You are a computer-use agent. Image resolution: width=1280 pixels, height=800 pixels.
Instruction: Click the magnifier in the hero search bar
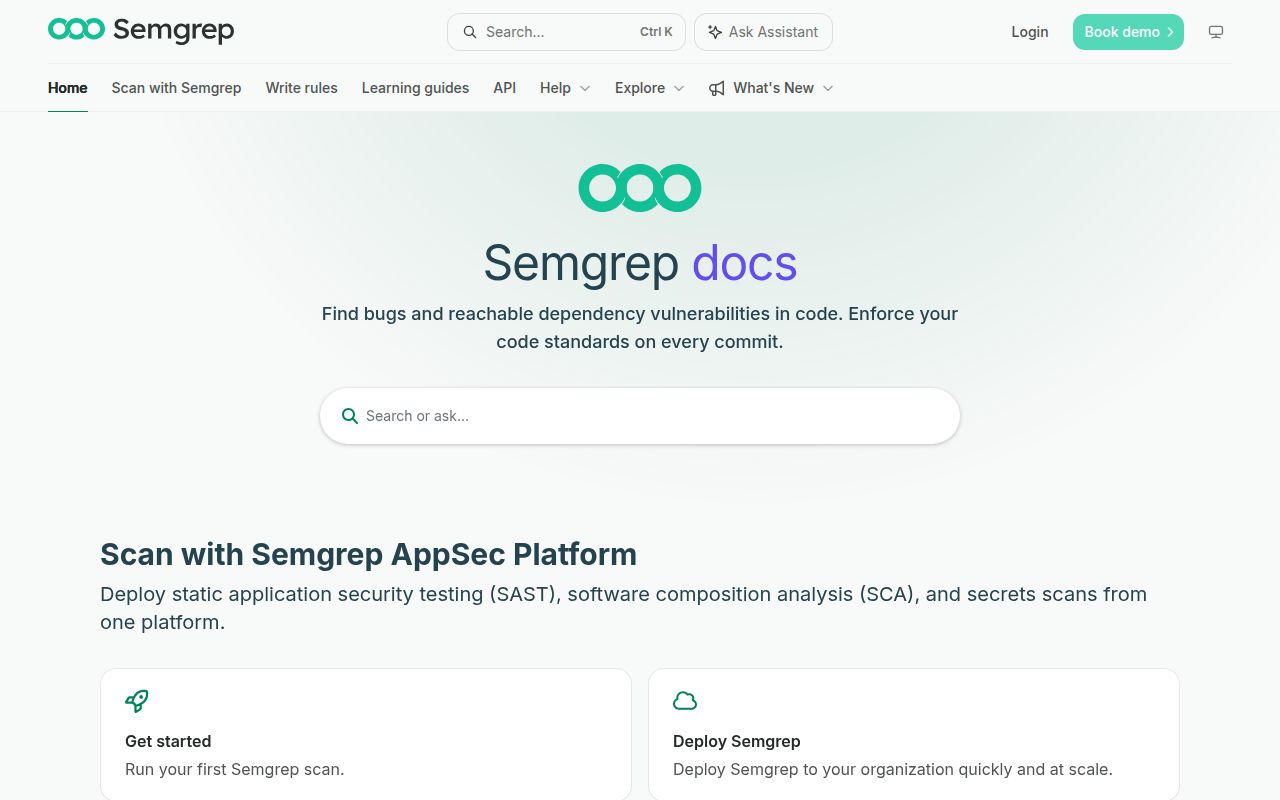coord(350,416)
